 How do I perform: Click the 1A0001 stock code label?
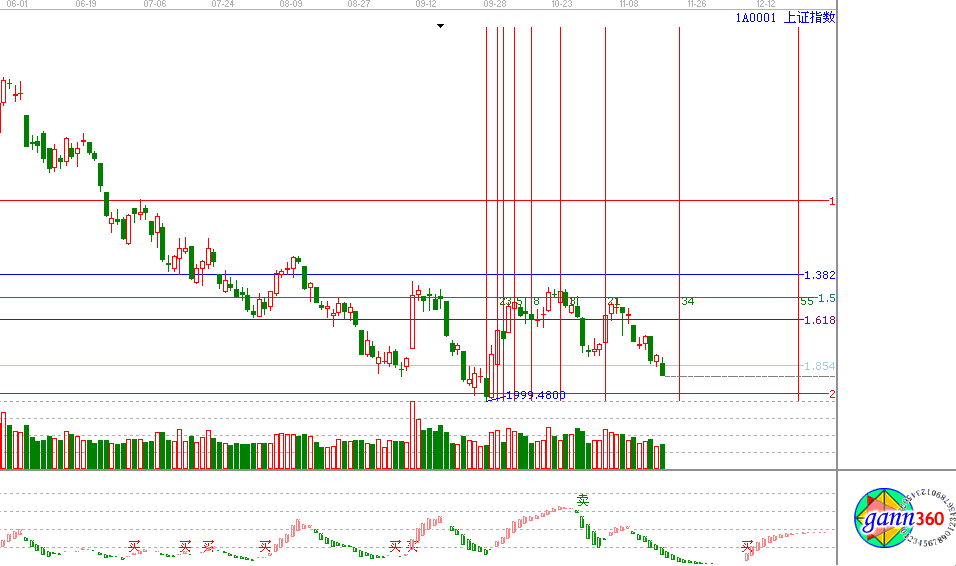pos(755,17)
